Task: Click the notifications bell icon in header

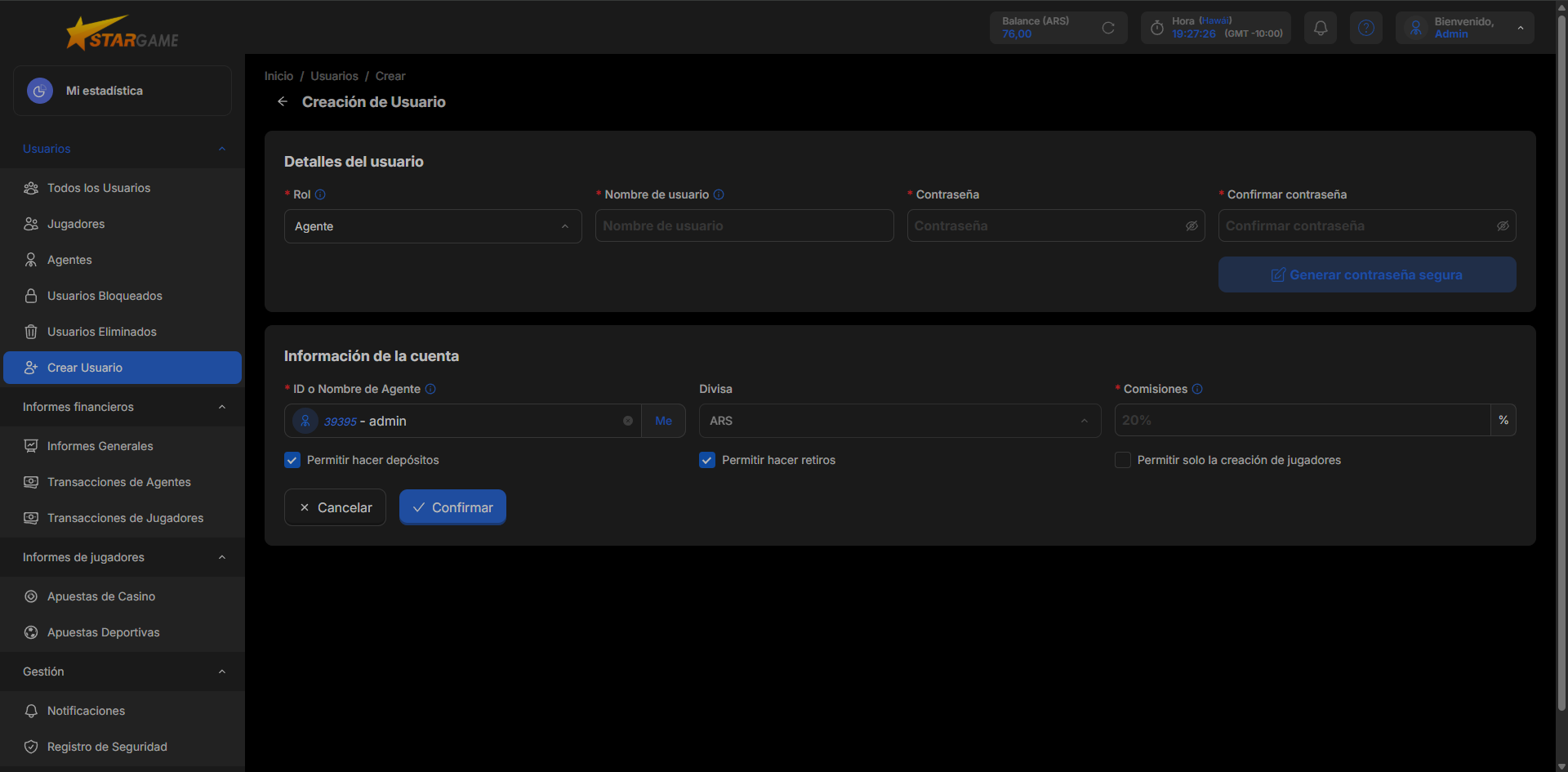Action: [x=1320, y=28]
